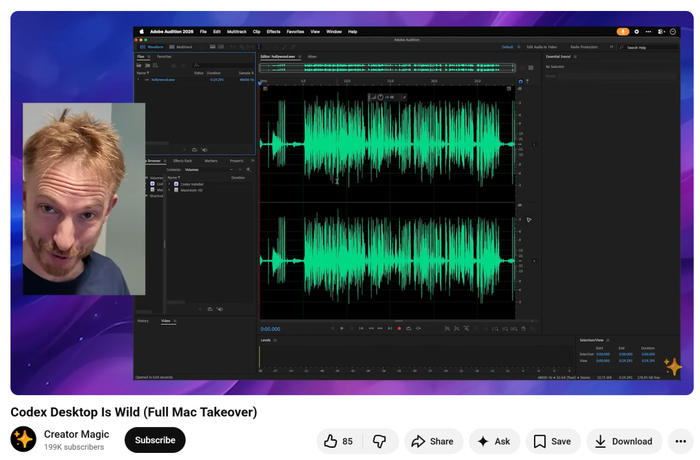Viewport: 700px width, 460px height.
Task: Toggle the Waveform view button
Action: [152, 47]
